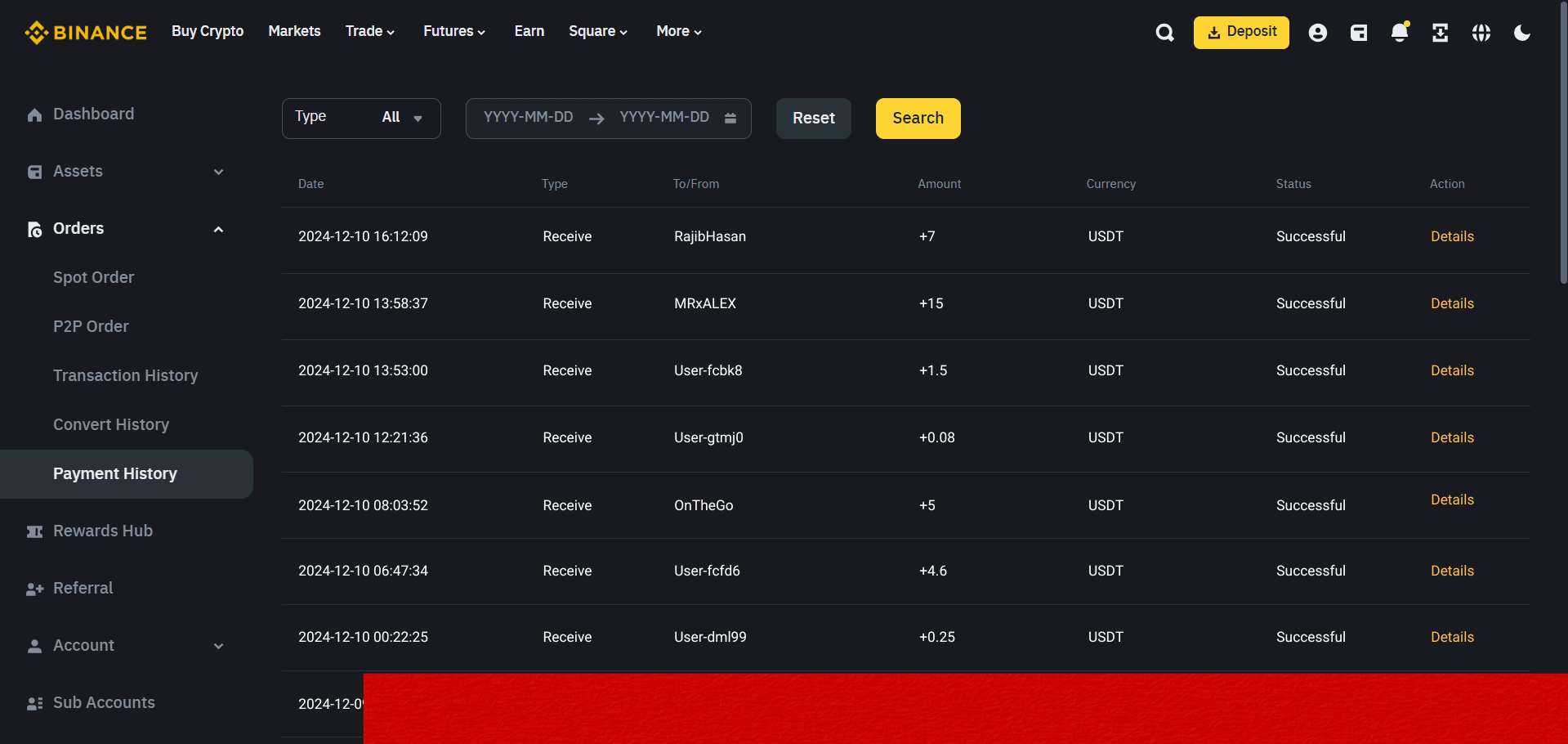Select Spot Order in sidebar
This screenshot has height=744, width=1568.
(x=94, y=277)
